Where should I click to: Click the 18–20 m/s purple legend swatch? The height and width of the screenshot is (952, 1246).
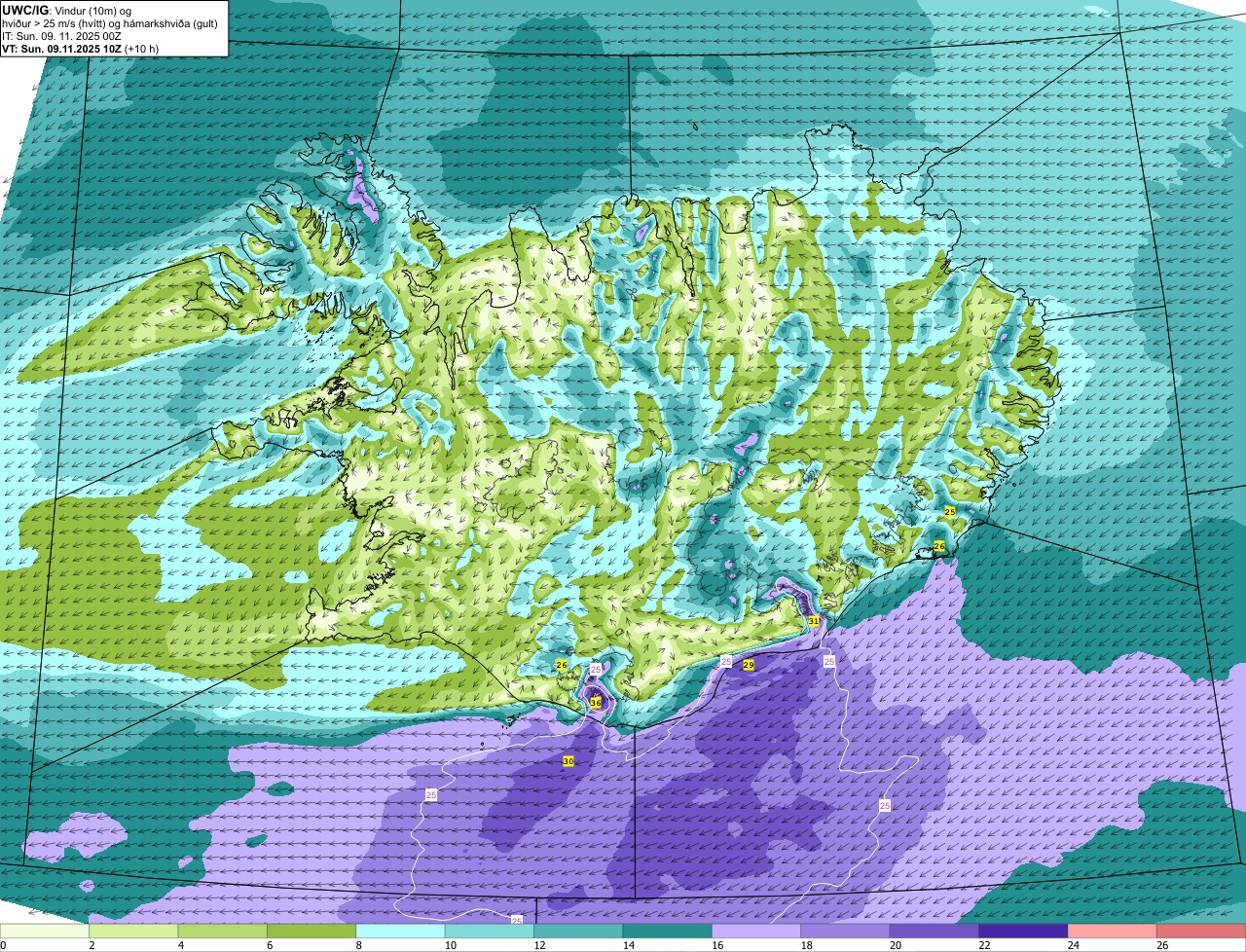(x=846, y=931)
